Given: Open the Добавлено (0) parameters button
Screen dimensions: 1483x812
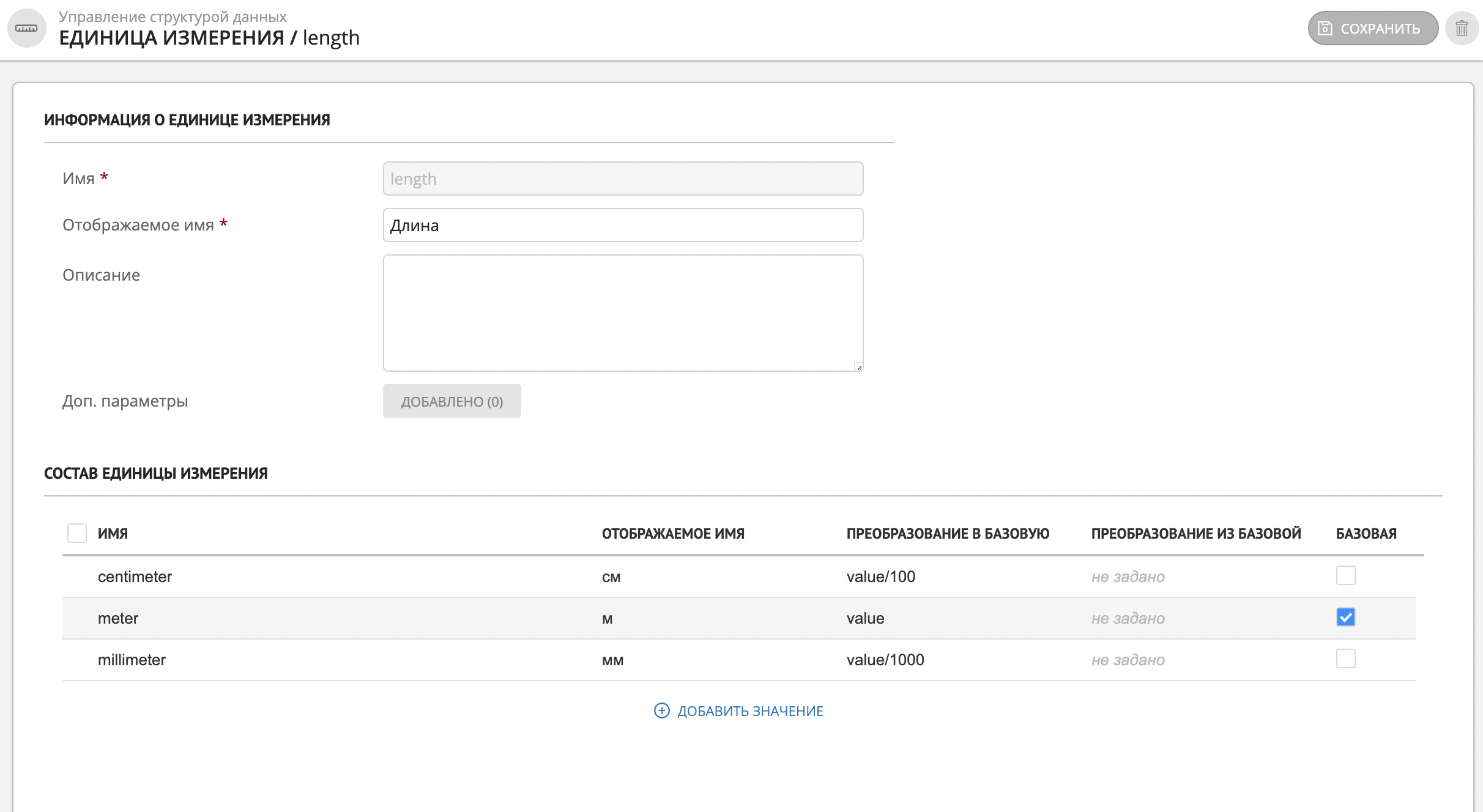Looking at the screenshot, I should 452,402.
